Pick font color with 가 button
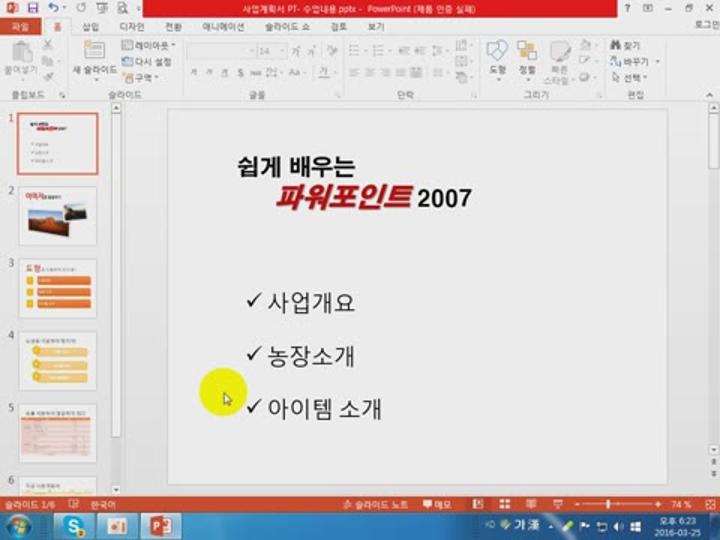 [x=324, y=73]
